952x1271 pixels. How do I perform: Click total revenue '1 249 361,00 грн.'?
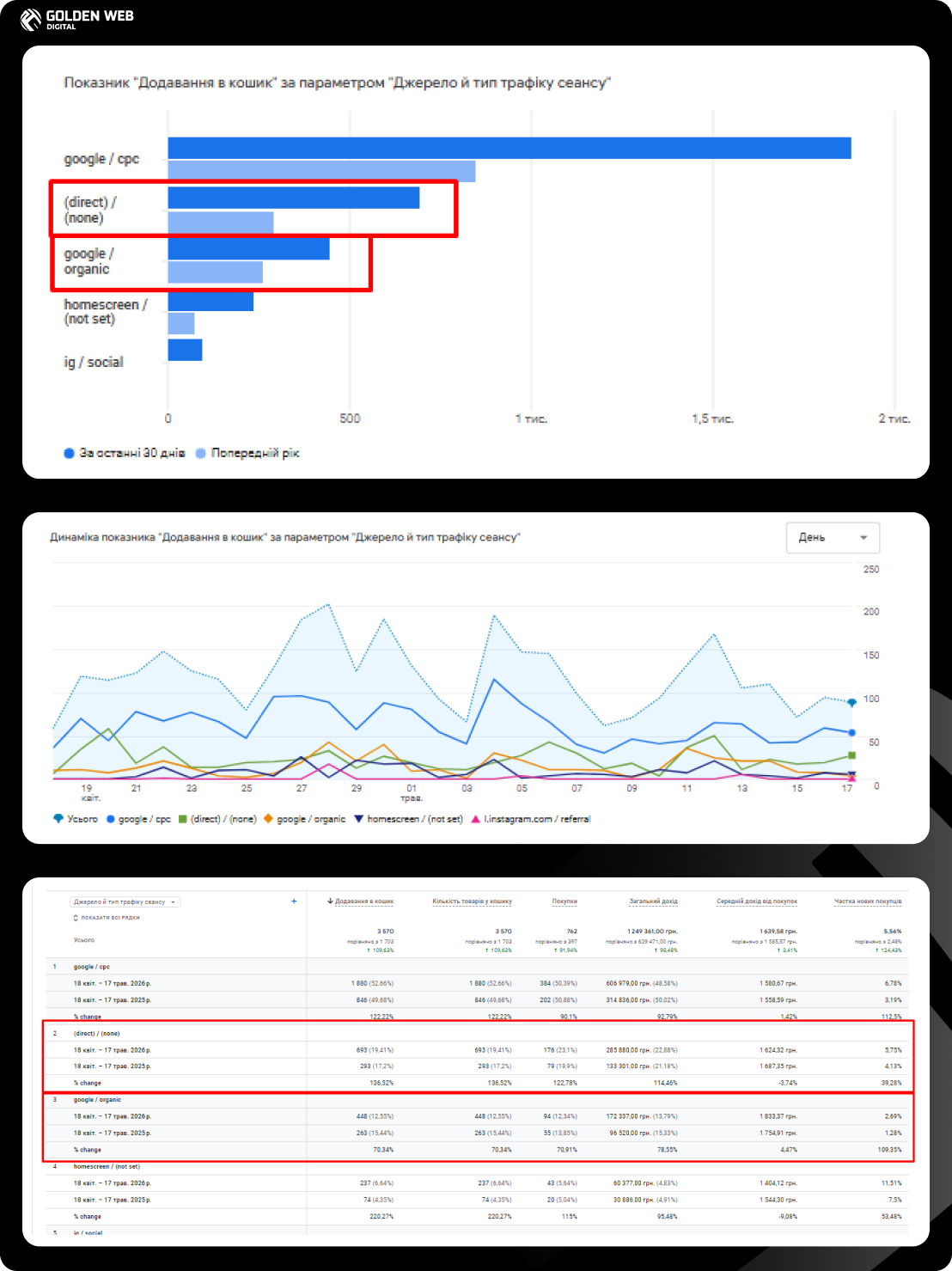point(652,932)
